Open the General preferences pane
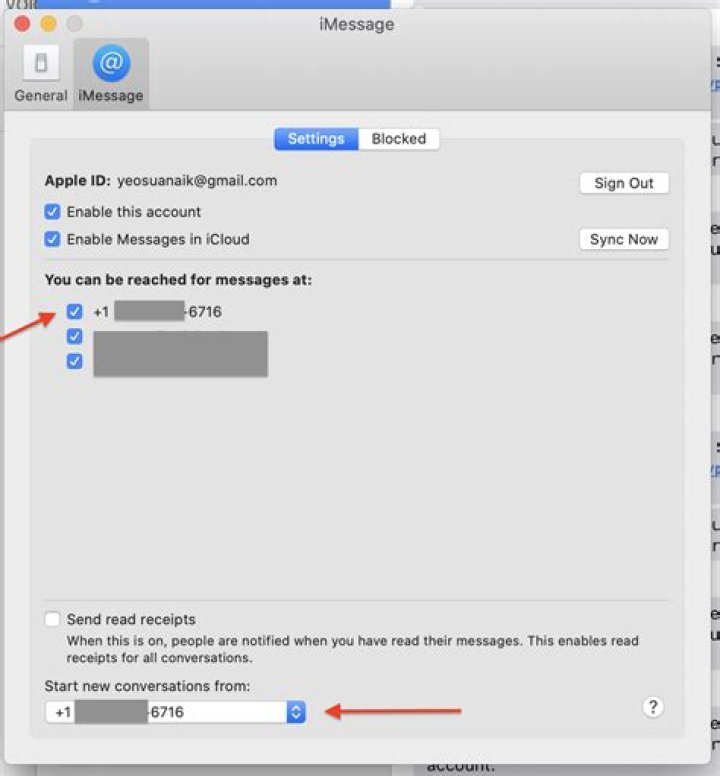The height and width of the screenshot is (776, 720). point(41,75)
